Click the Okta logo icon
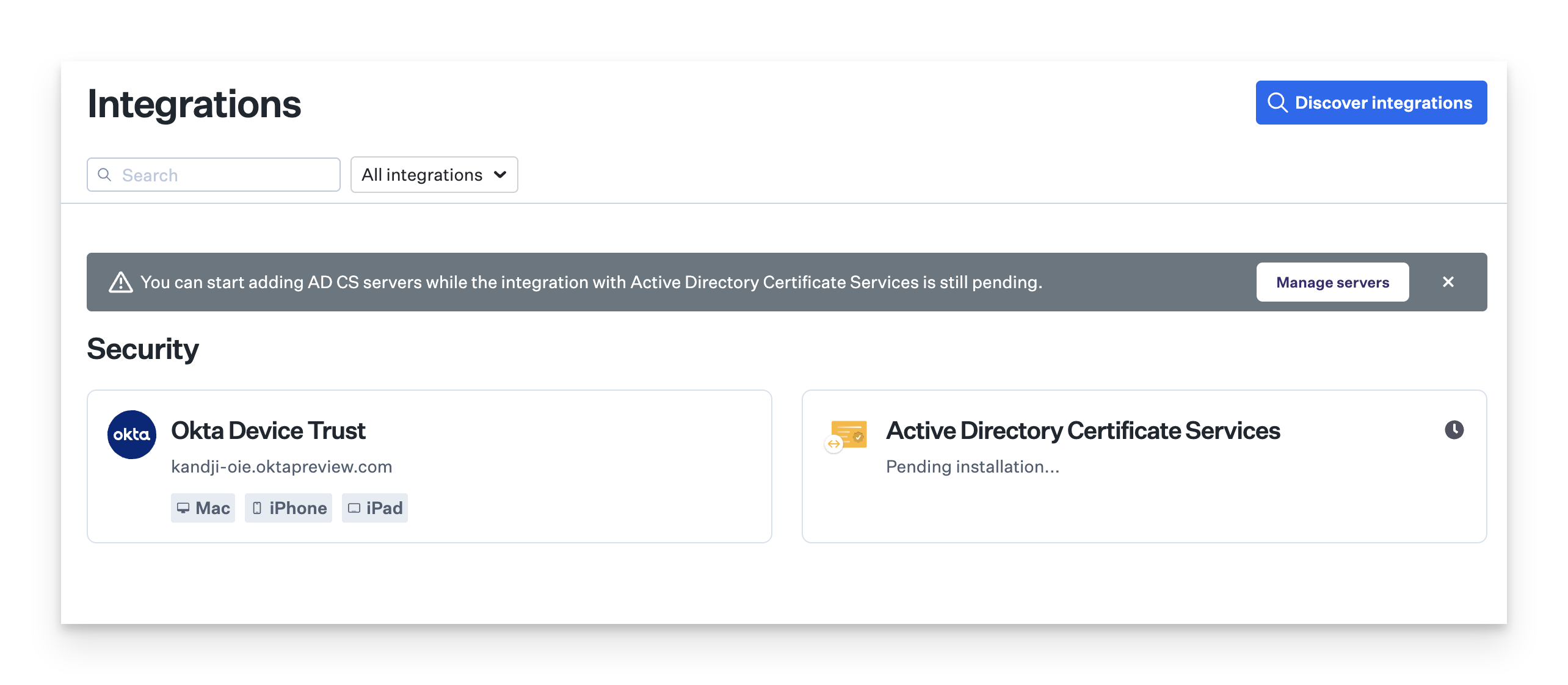1568x685 pixels. point(132,435)
